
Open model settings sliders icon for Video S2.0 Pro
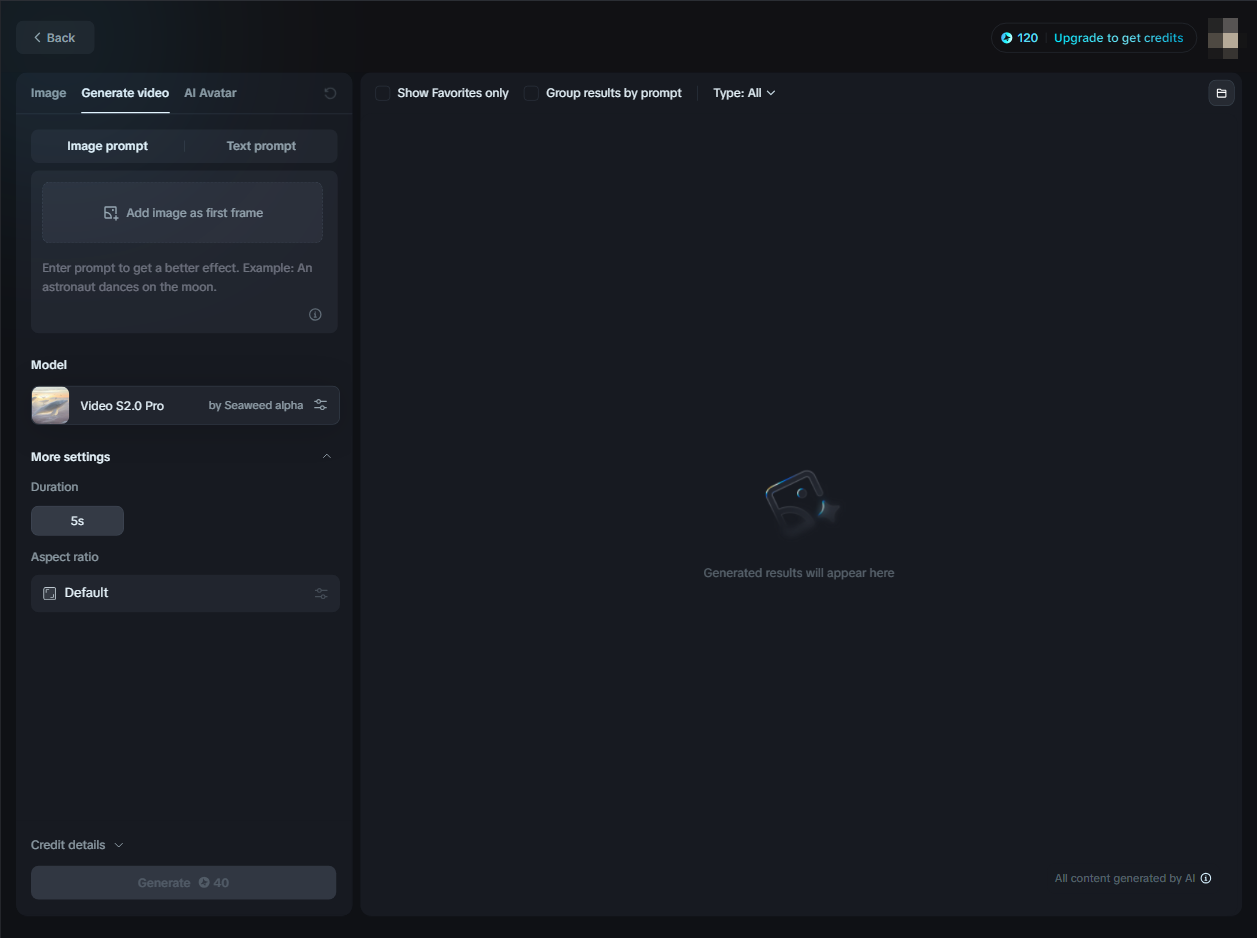click(x=320, y=405)
